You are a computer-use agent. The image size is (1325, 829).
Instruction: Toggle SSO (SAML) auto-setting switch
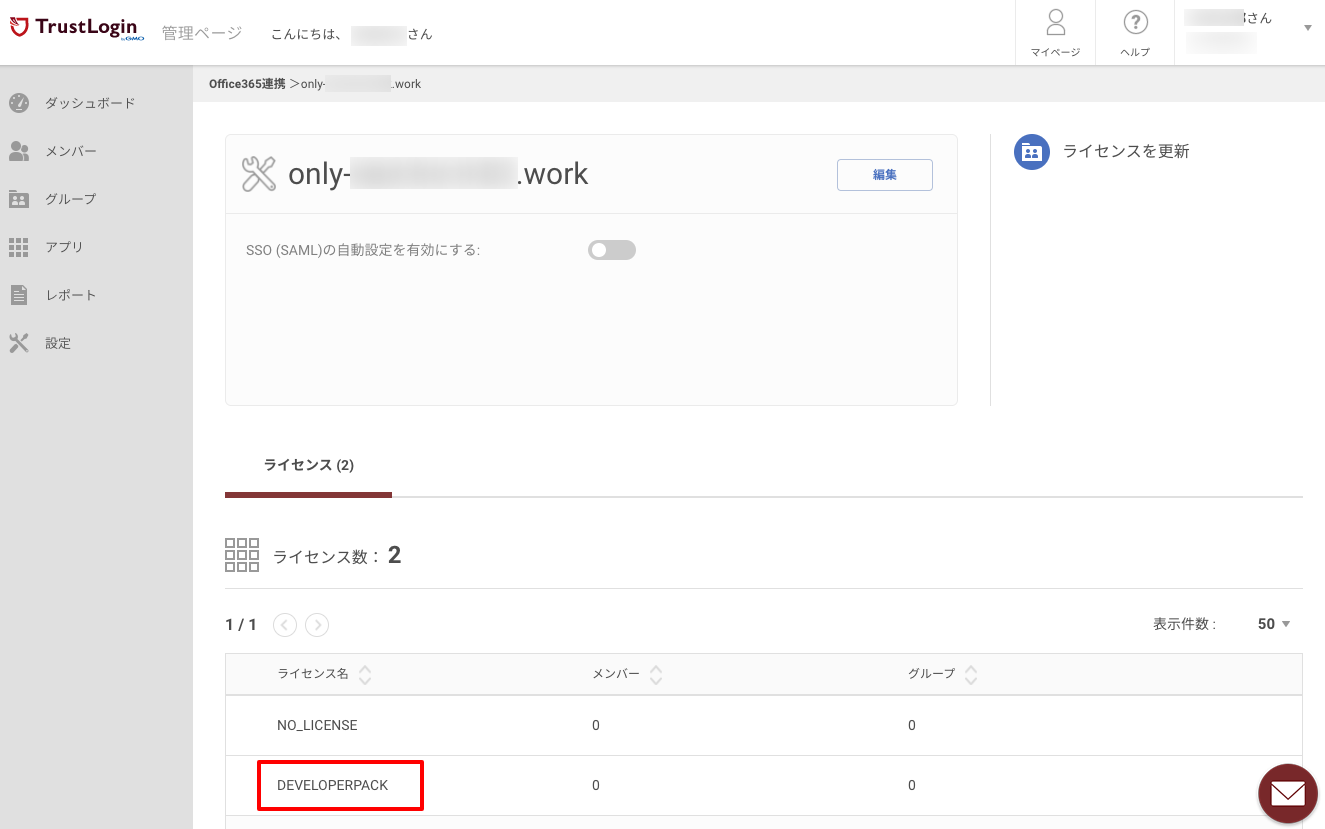click(612, 250)
